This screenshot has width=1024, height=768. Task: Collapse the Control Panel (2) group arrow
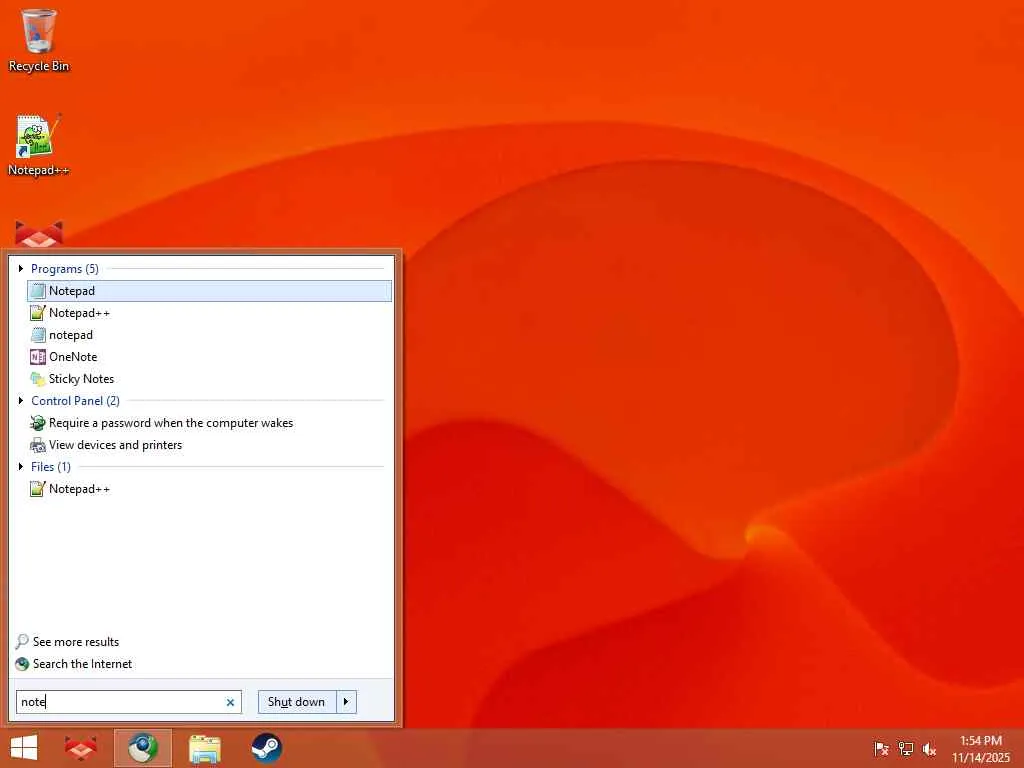coord(21,400)
